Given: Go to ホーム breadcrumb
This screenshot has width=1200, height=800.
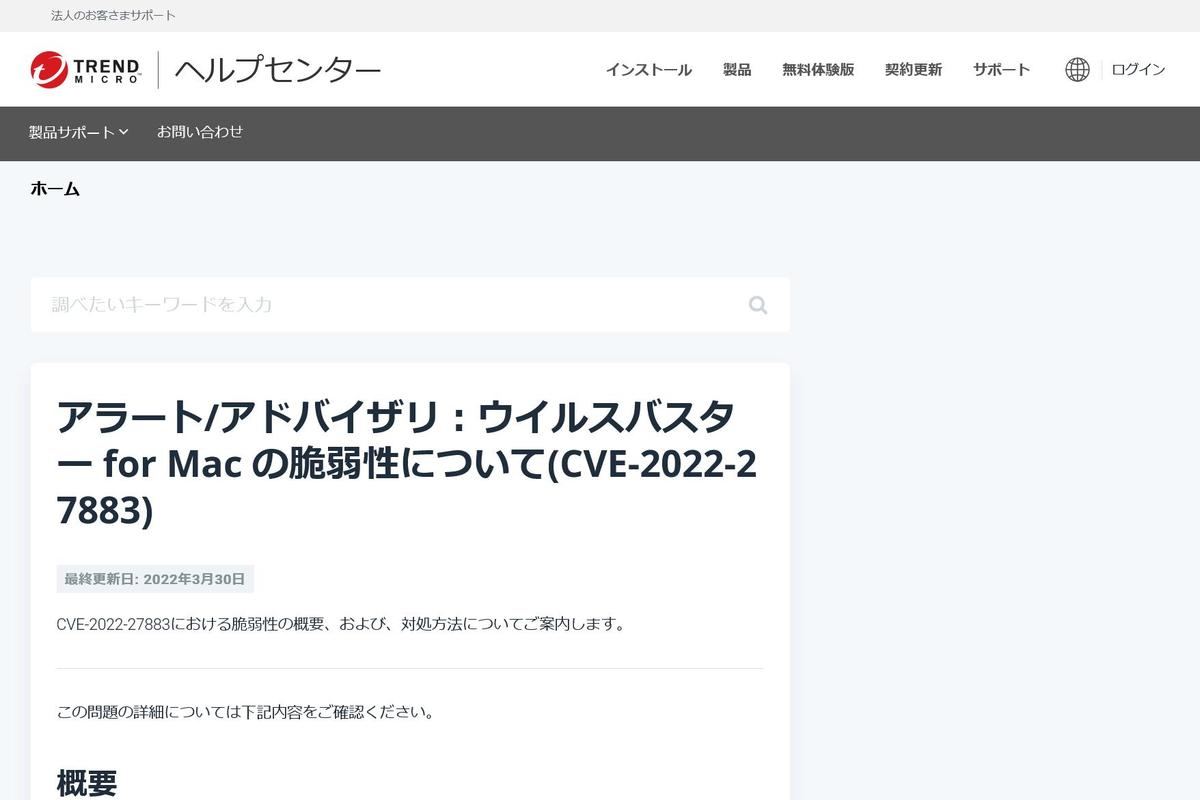Looking at the screenshot, I should click(55, 188).
